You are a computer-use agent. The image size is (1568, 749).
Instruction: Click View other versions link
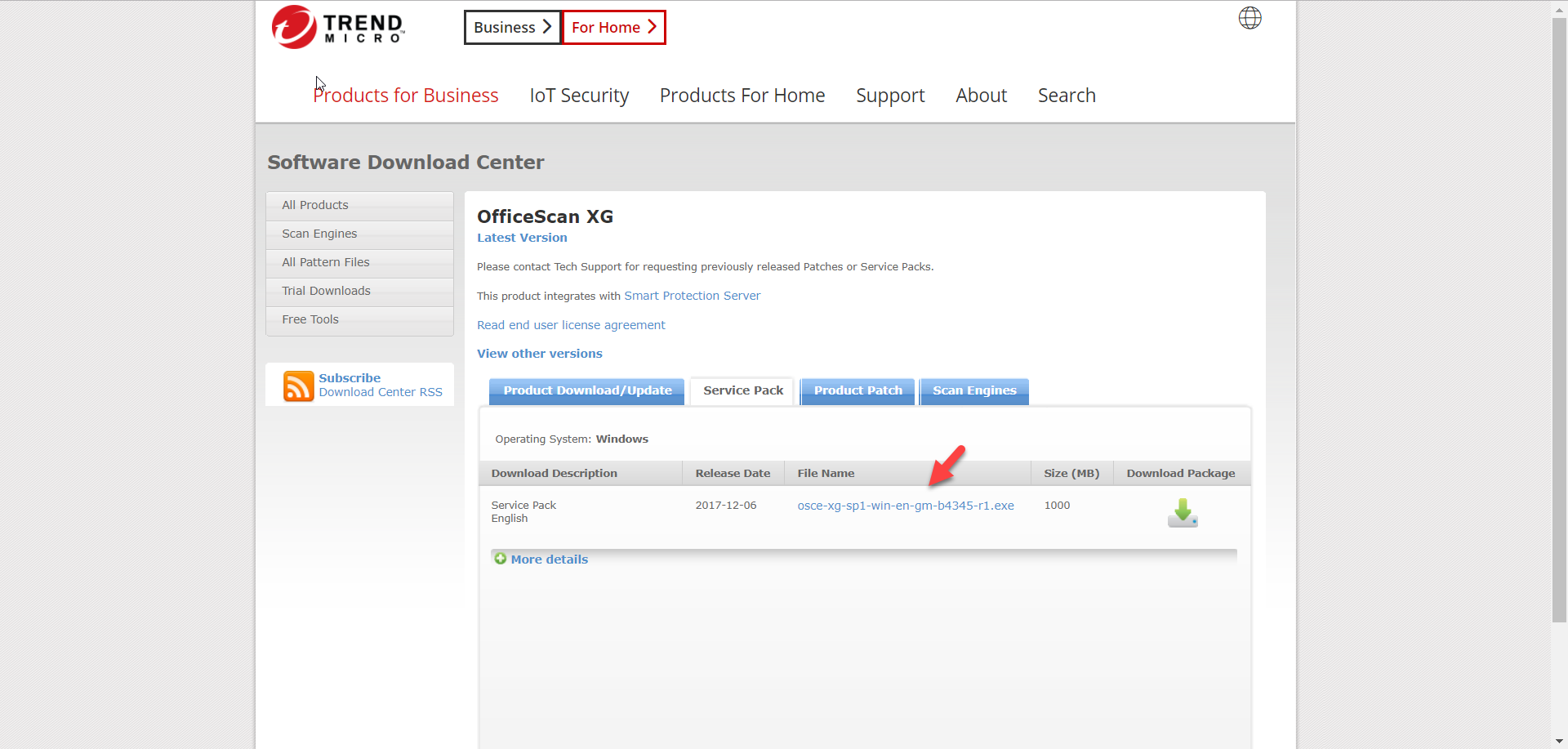click(x=540, y=354)
